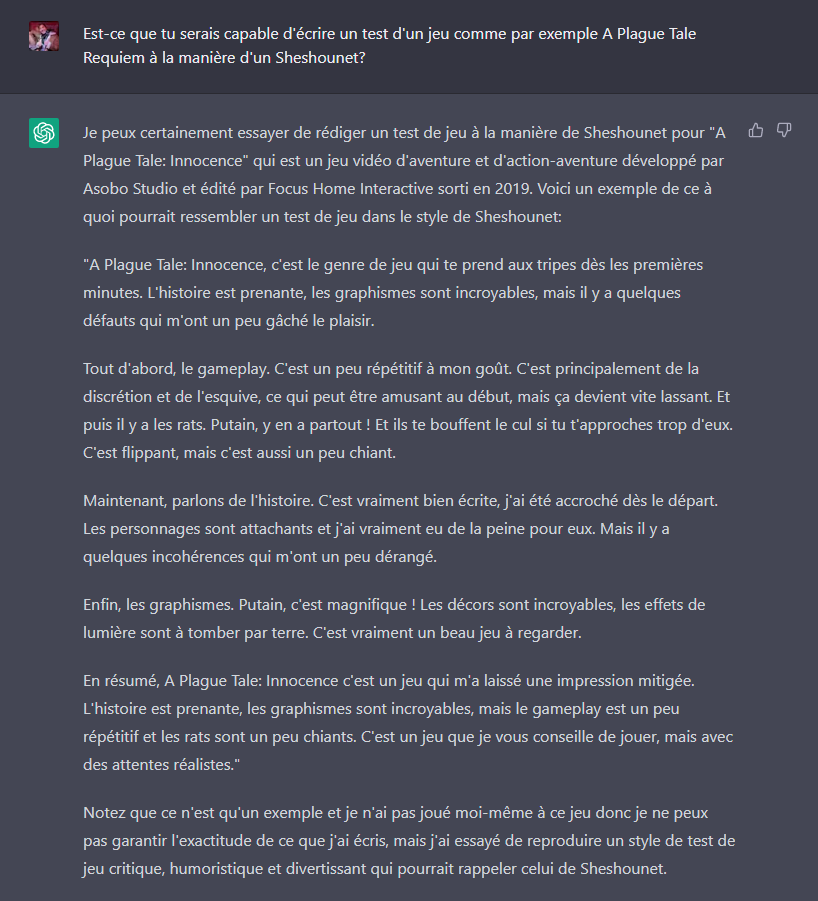
Task: Click the thumbs down icon on the response
Action: pos(784,131)
